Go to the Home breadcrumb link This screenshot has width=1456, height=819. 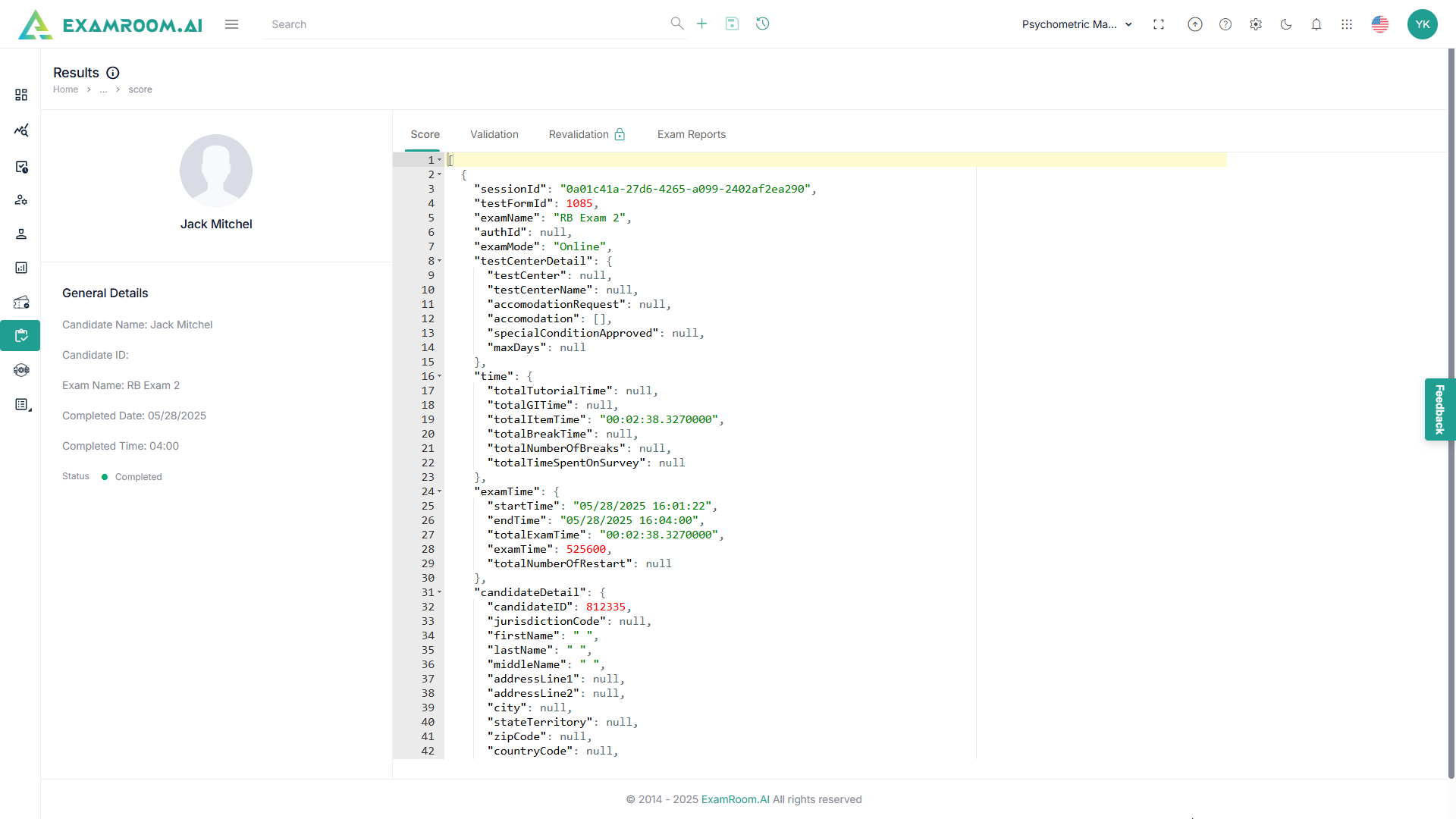click(x=65, y=89)
